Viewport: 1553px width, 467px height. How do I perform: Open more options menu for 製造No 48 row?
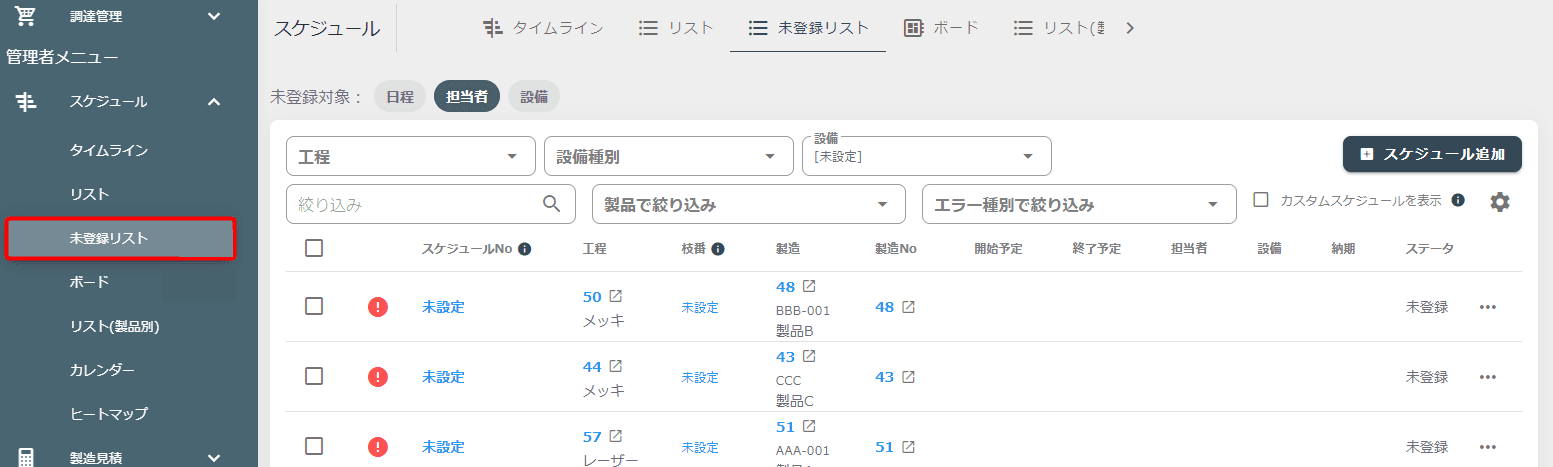[x=1487, y=307]
